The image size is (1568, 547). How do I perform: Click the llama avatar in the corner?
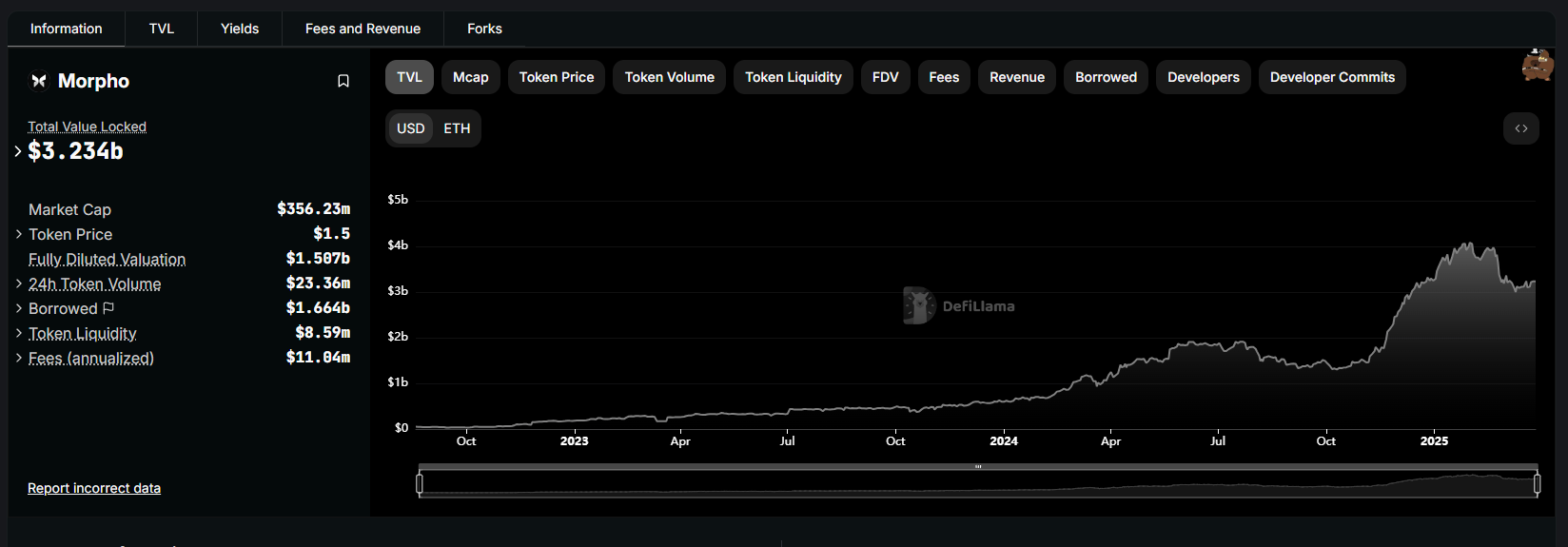coord(1537,66)
